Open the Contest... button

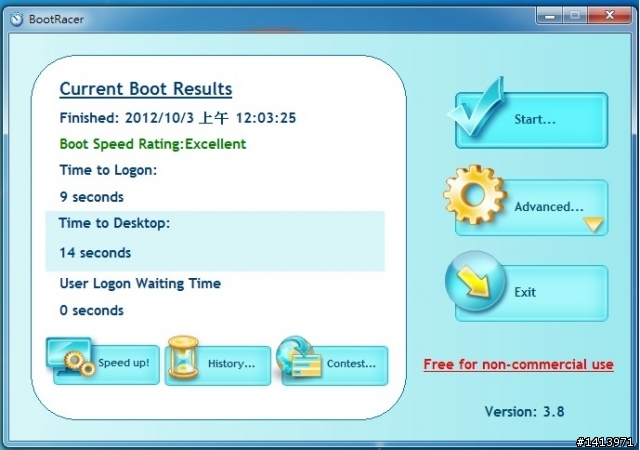[x=335, y=365]
